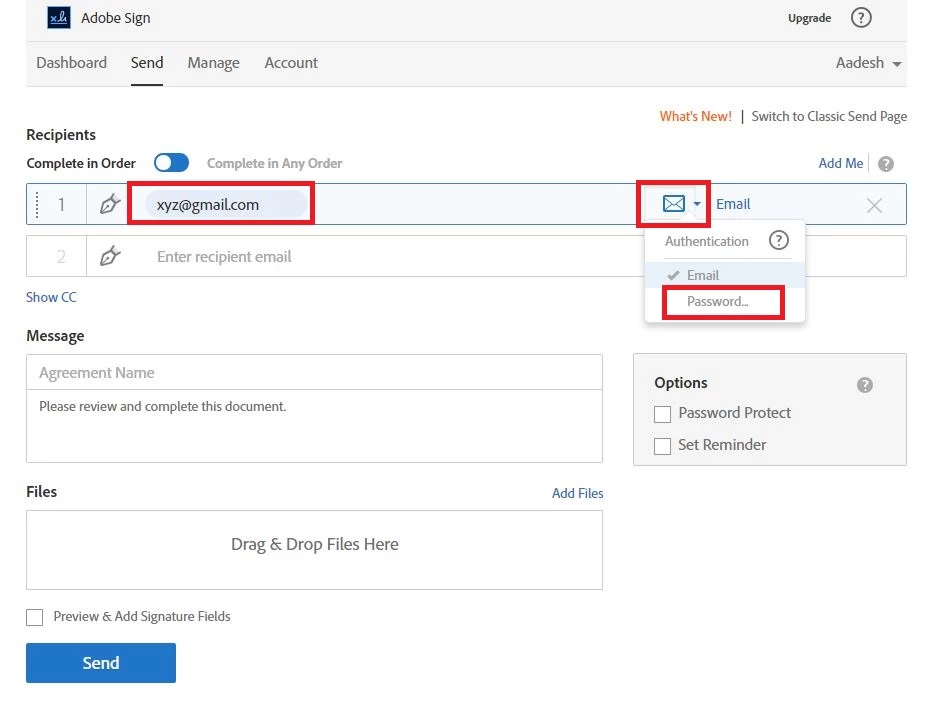938x701 pixels.
Task: Open the Account tab
Action: coord(291,63)
